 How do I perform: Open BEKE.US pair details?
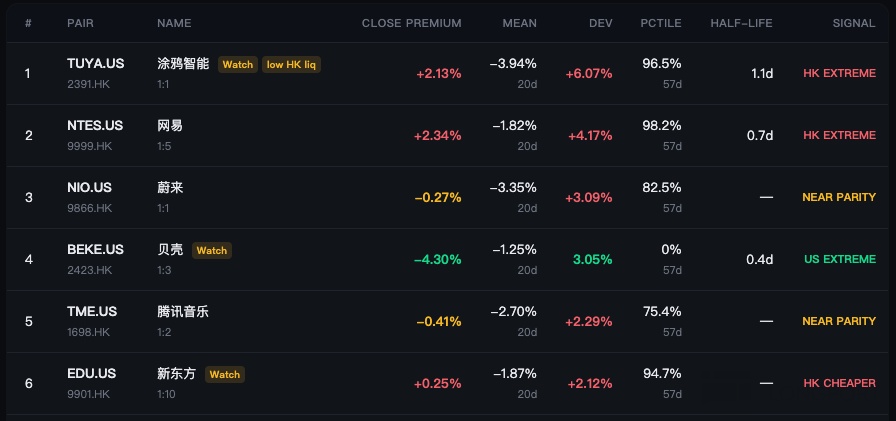95,250
